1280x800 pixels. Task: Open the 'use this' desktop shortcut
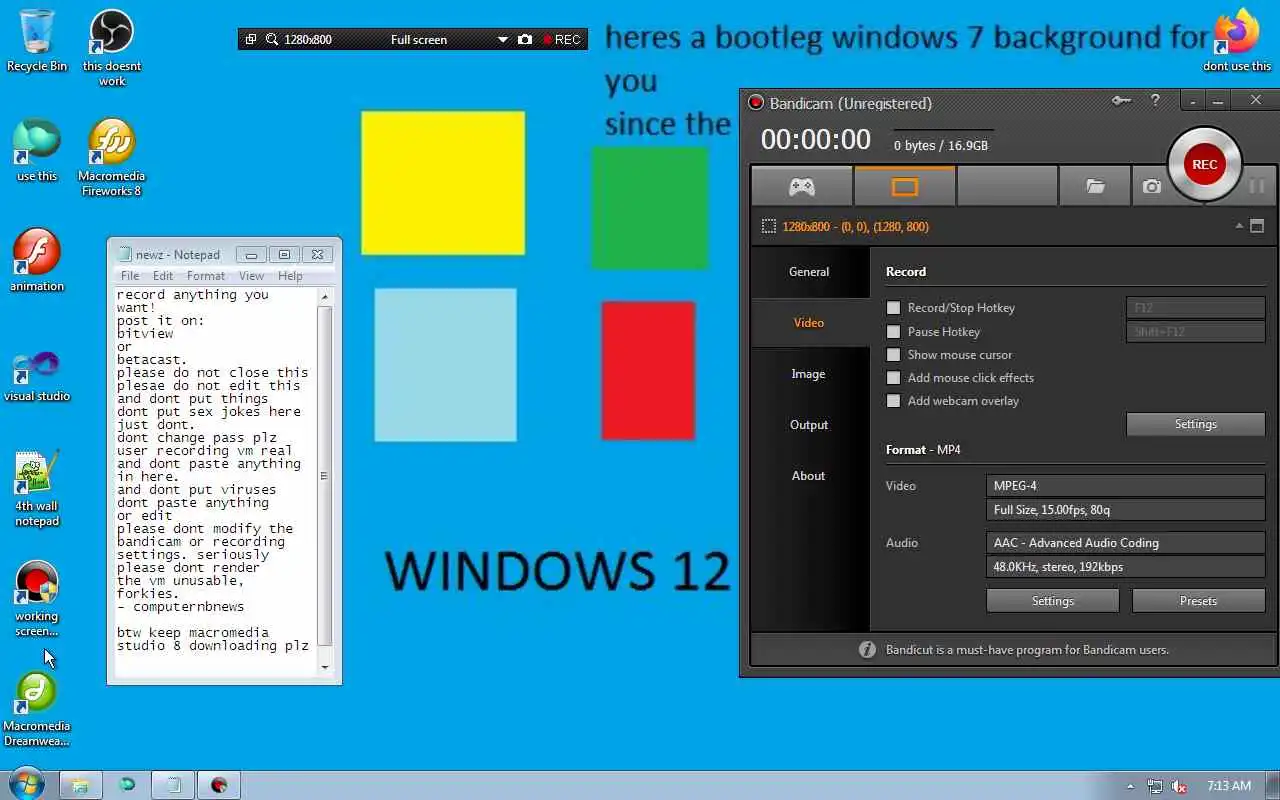[37, 150]
